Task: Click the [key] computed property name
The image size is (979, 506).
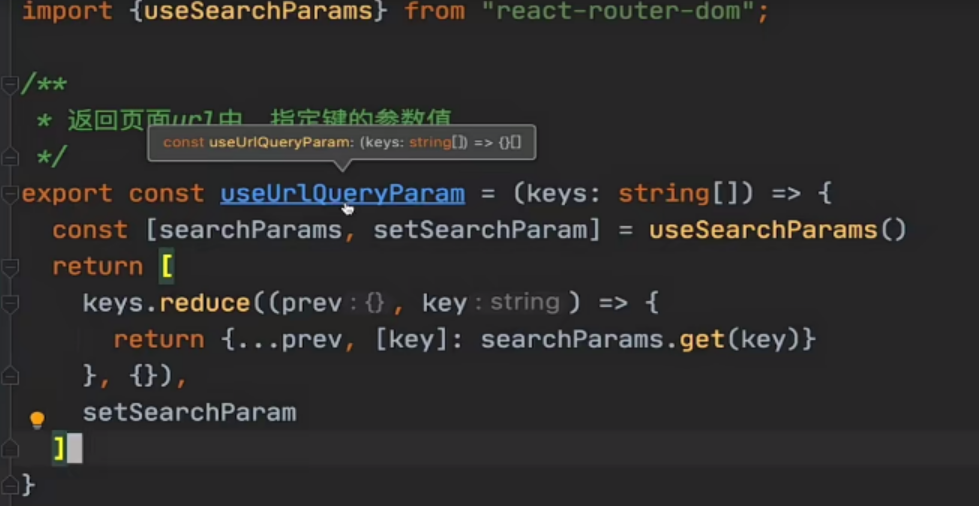Action: pyautogui.click(x=413, y=340)
